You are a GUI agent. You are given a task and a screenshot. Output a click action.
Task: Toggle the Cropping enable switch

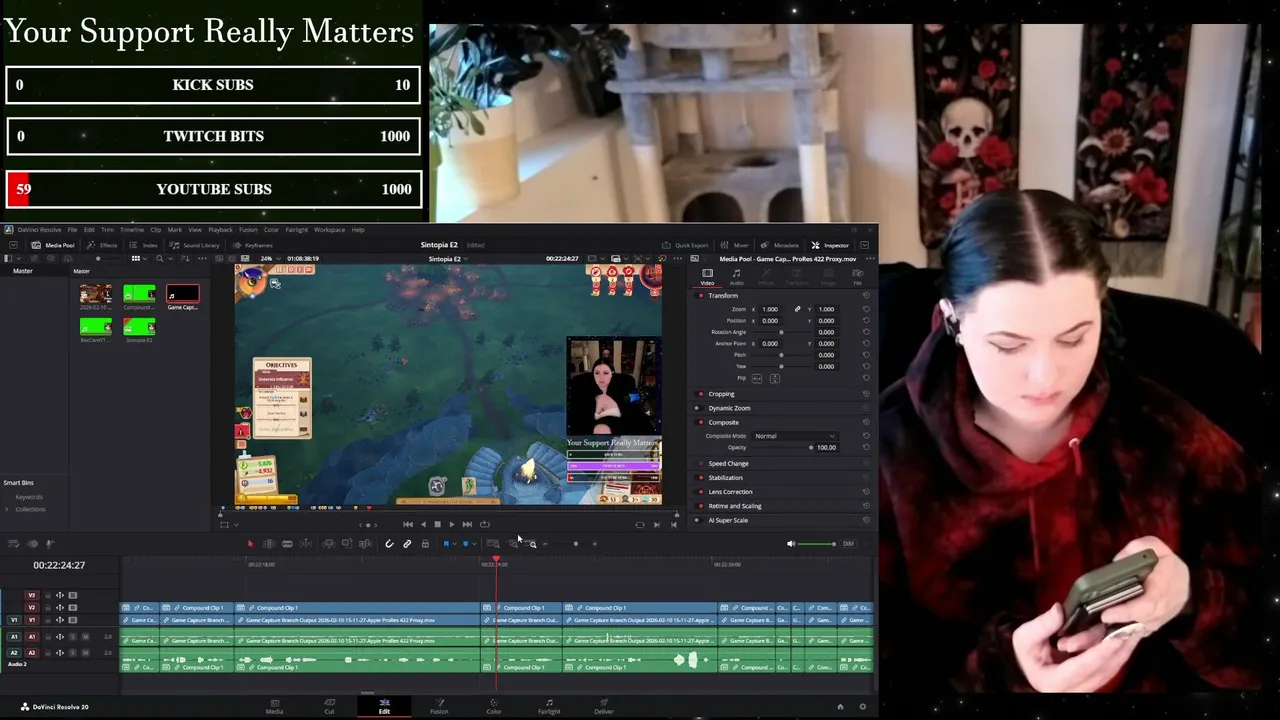coord(700,394)
